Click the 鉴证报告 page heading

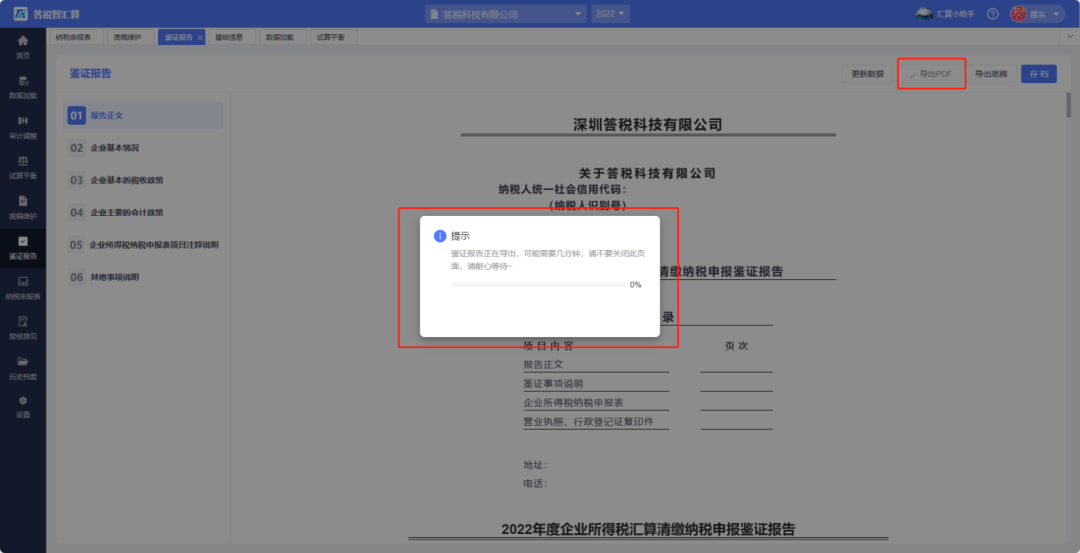90,74
